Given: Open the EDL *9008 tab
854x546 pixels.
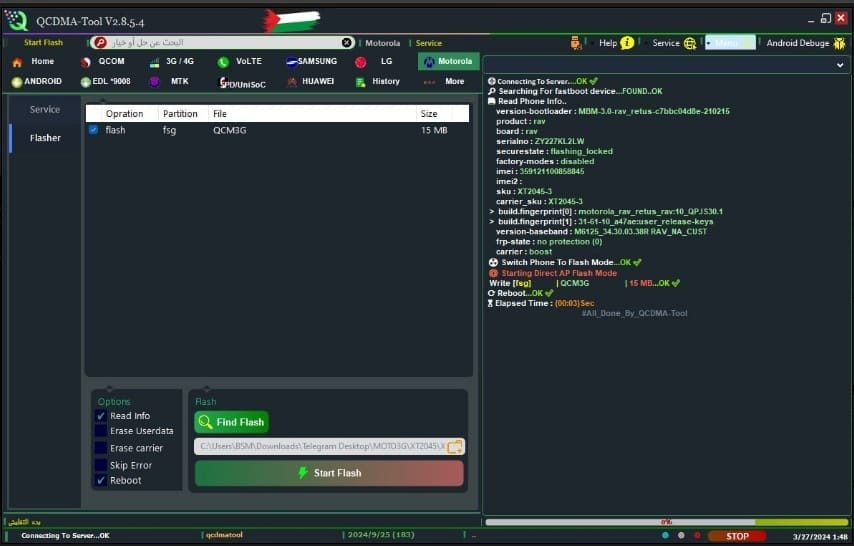Looking at the screenshot, I should [x=105, y=82].
